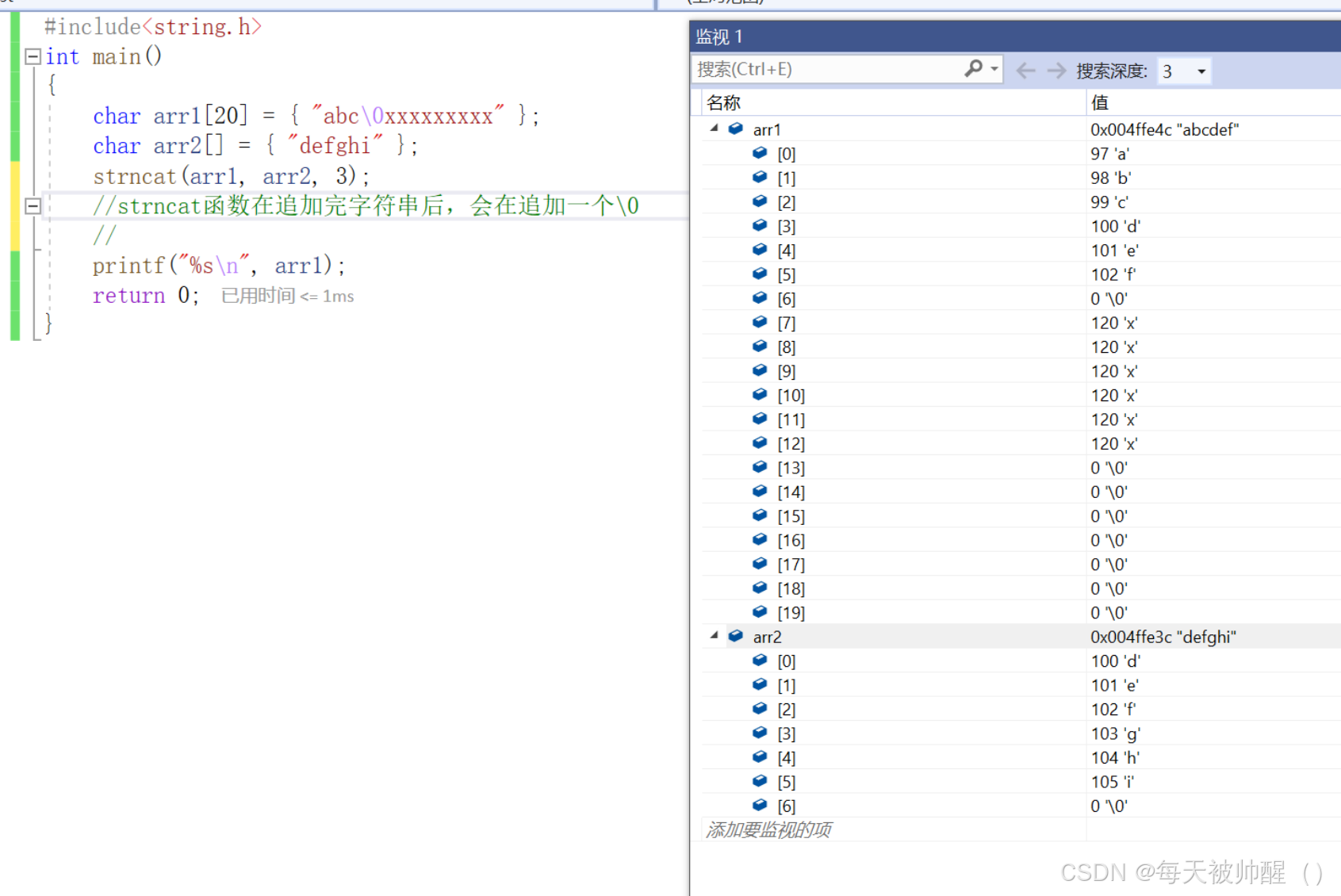Collapse the arr1 watch entry
The image size is (1341, 896).
click(x=713, y=128)
